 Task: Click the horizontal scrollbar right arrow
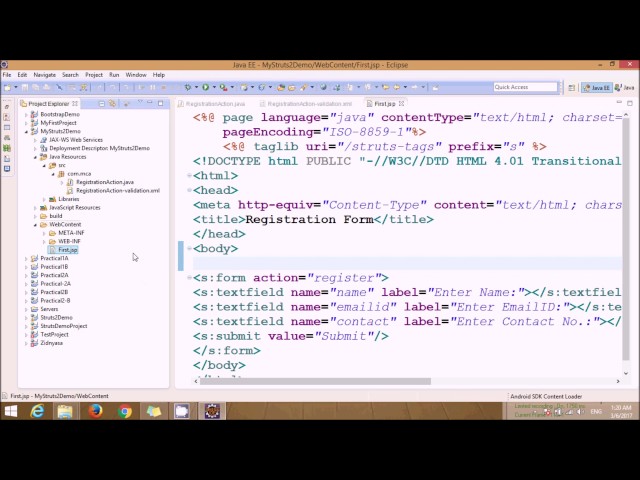point(618,381)
